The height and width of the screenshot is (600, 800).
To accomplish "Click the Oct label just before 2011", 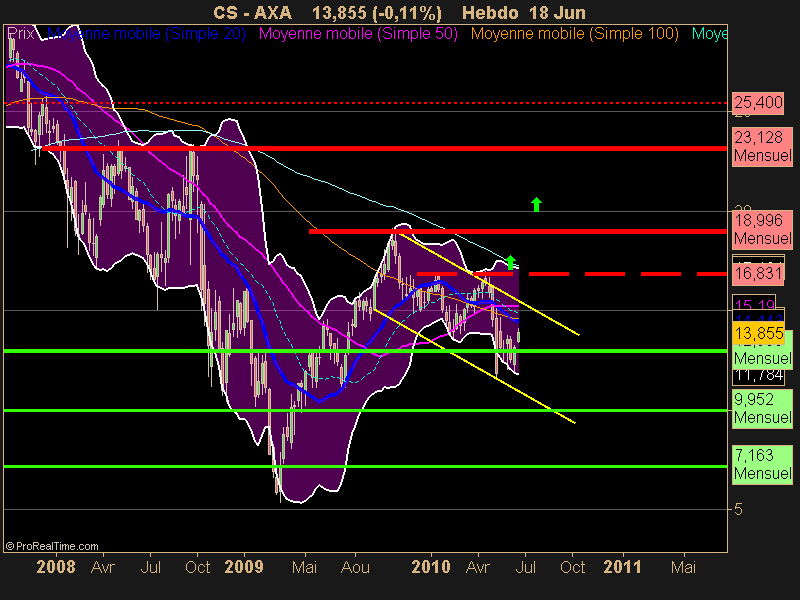I will 572,567.
